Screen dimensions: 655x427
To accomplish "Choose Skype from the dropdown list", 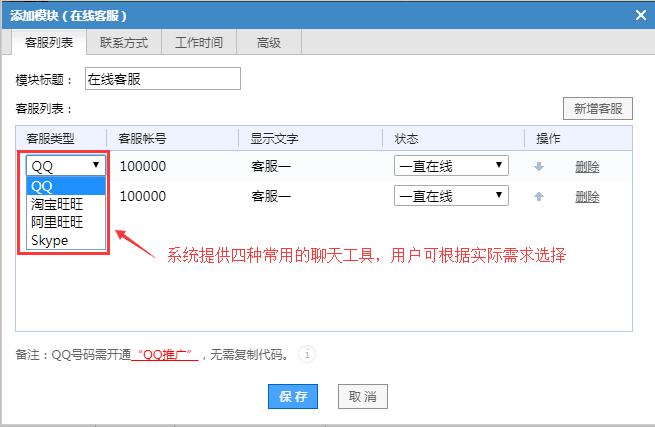I will tap(66, 240).
